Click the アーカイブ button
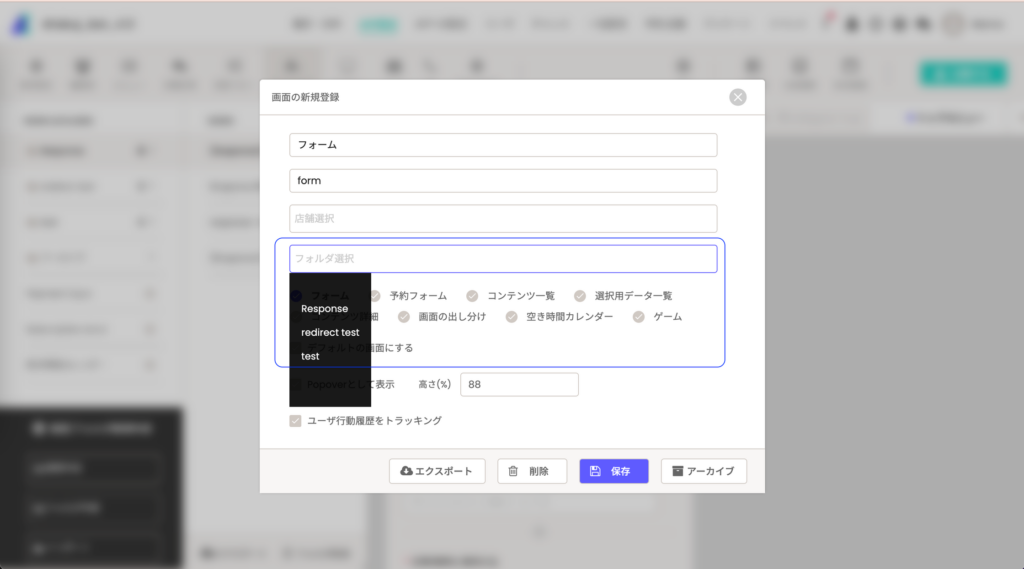This screenshot has height=569, width=1024. pyautogui.click(x=703, y=471)
